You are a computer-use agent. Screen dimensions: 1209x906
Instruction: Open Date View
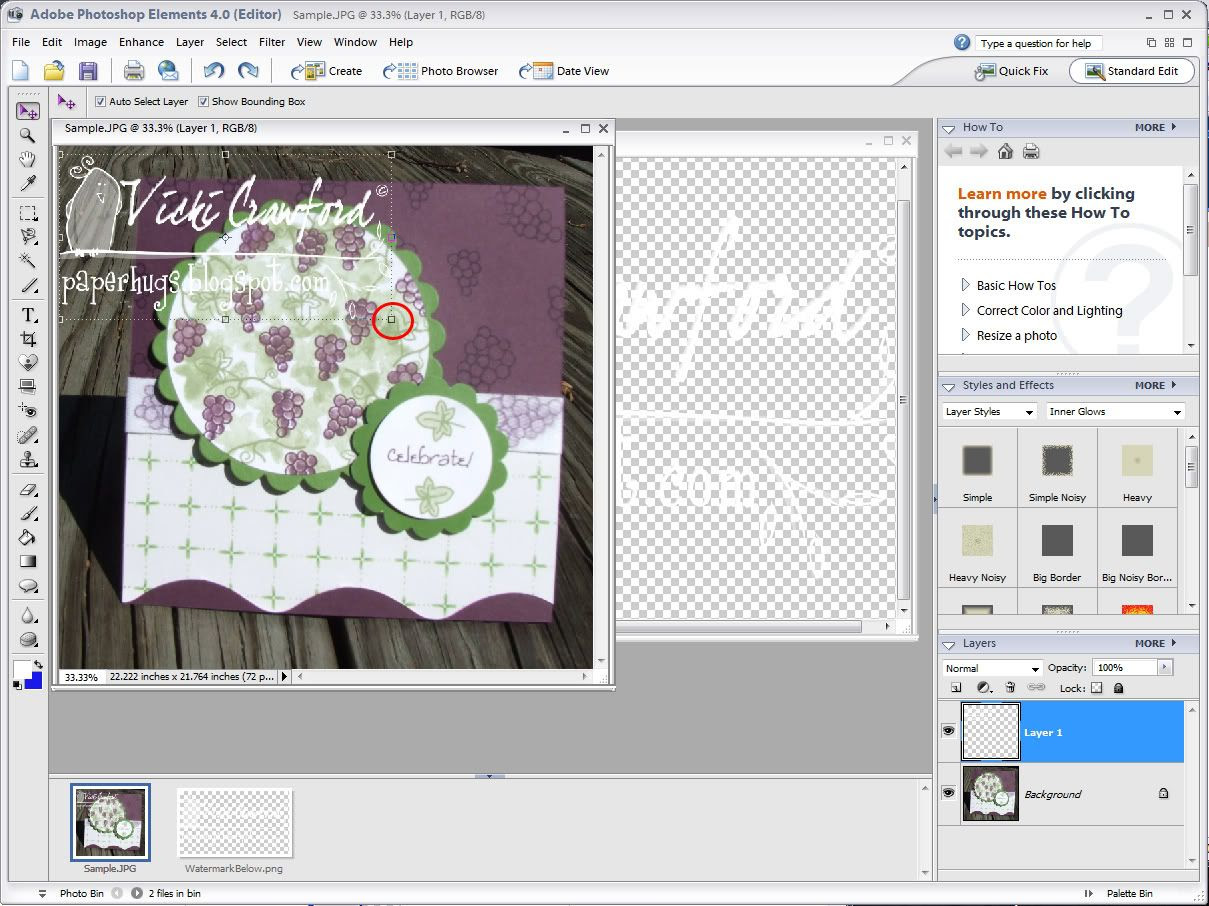tap(564, 71)
